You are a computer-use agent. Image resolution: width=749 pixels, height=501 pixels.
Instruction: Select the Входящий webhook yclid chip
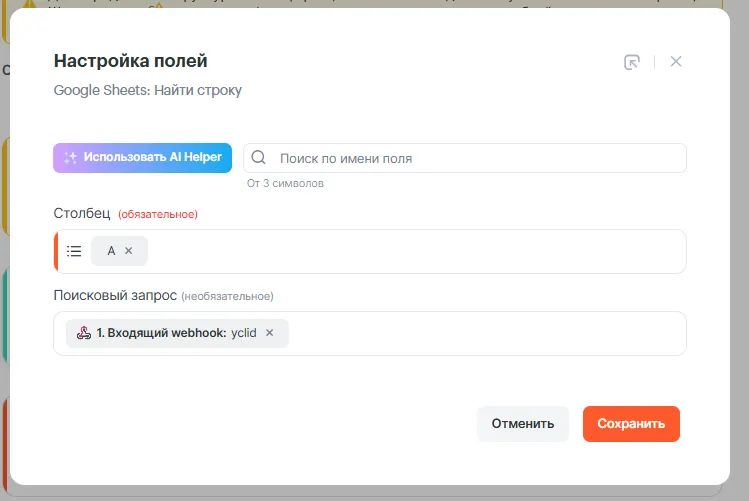point(170,333)
